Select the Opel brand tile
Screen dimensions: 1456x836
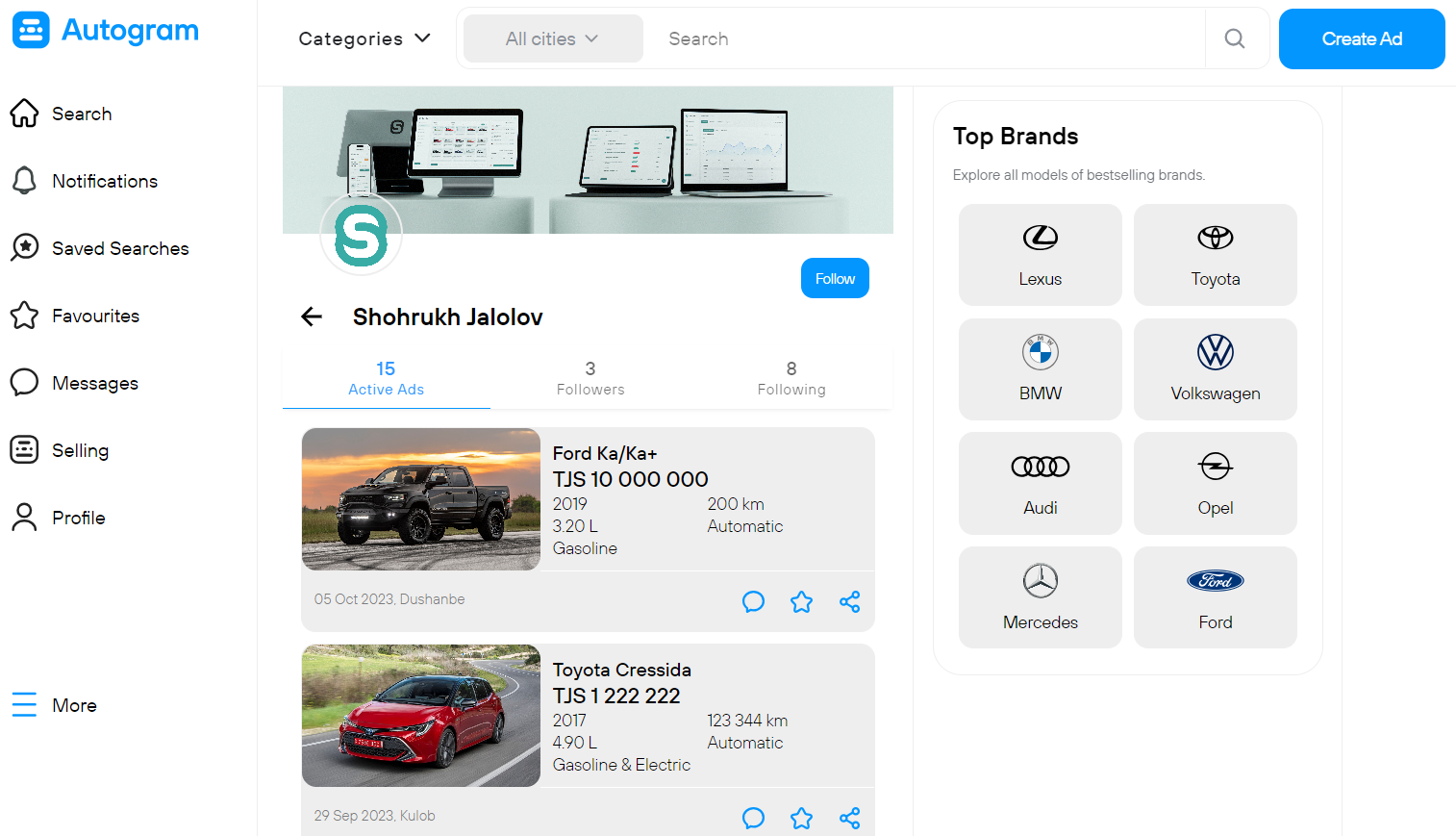1216,483
